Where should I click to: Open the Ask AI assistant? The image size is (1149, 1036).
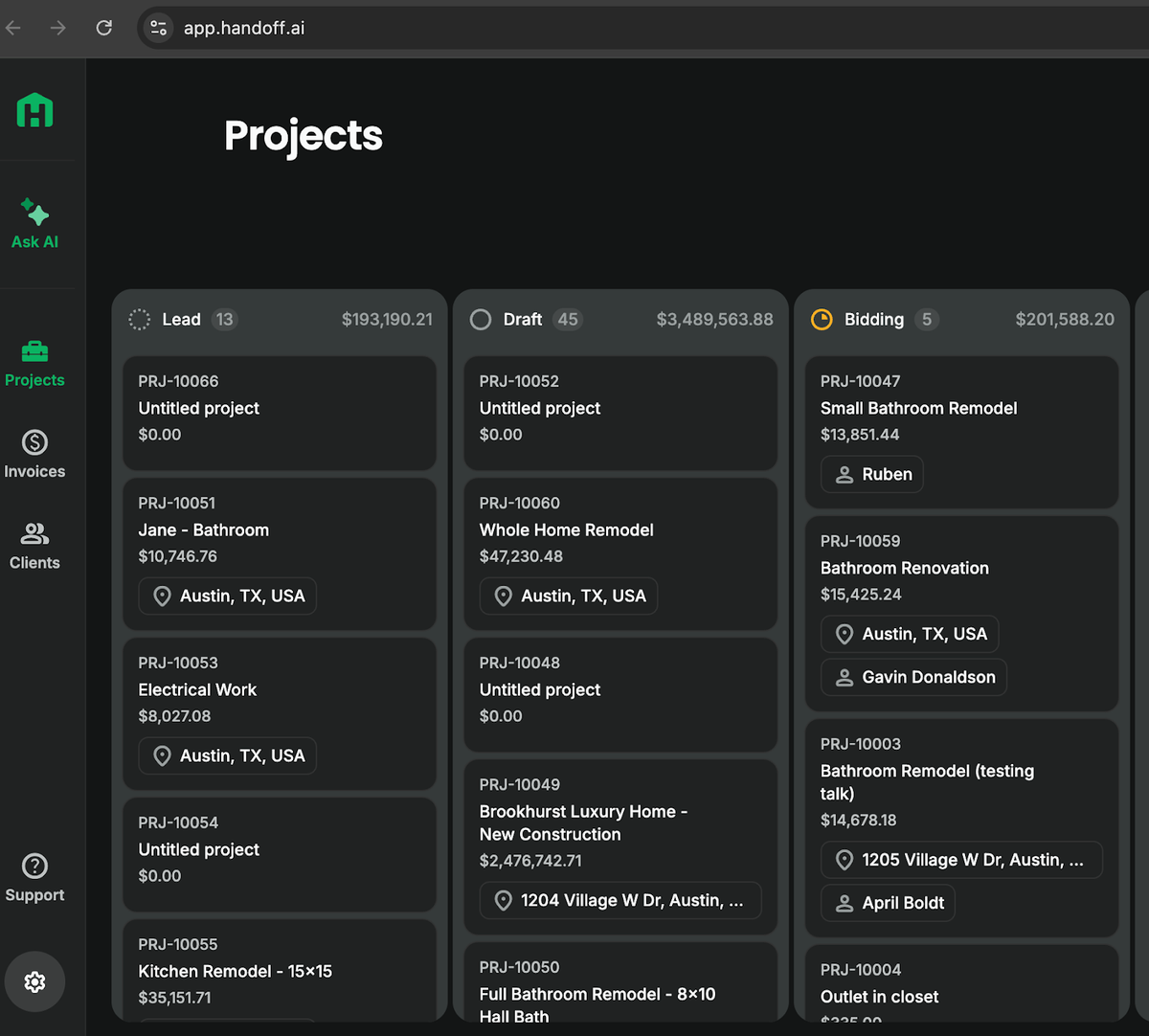click(35, 224)
